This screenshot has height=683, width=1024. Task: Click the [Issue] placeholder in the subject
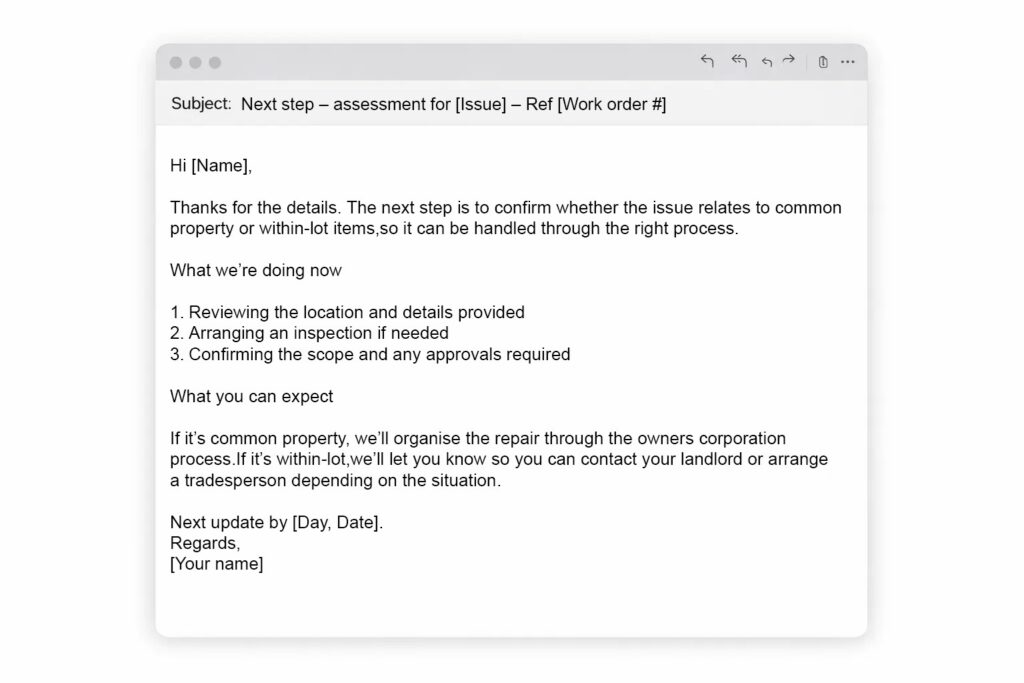point(481,103)
